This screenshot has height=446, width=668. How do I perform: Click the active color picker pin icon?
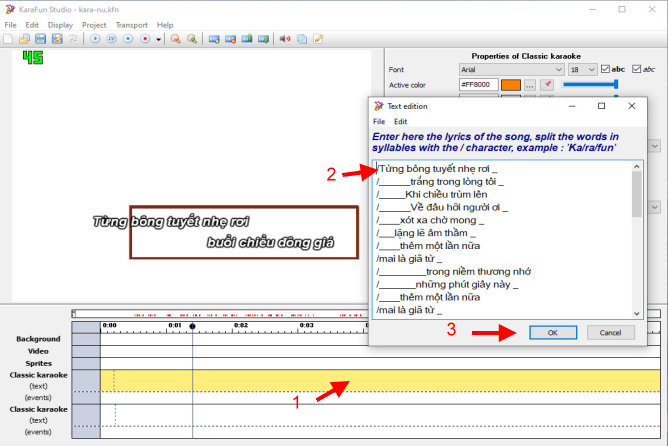547,86
